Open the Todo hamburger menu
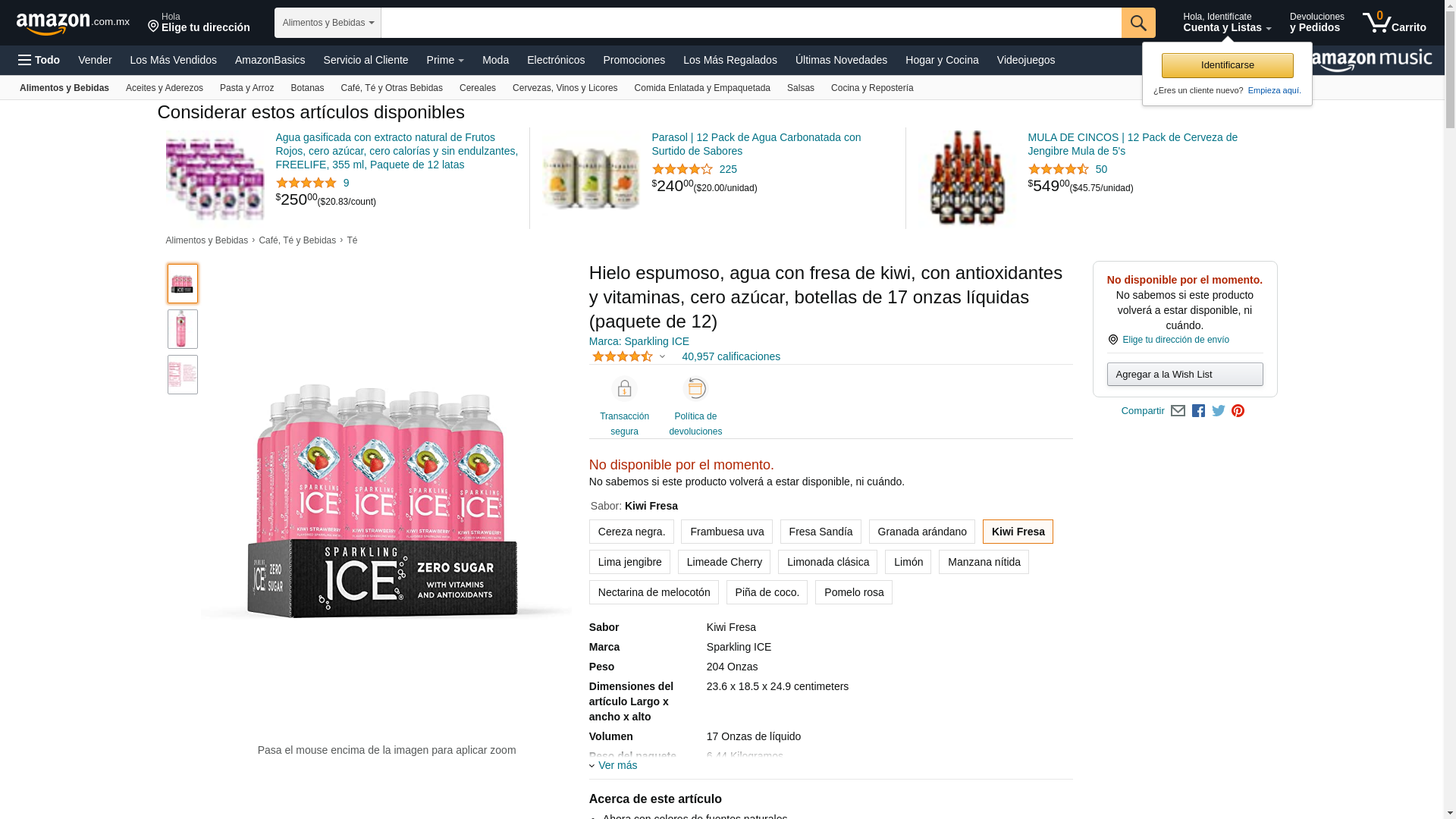 pyautogui.click(x=39, y=60)
